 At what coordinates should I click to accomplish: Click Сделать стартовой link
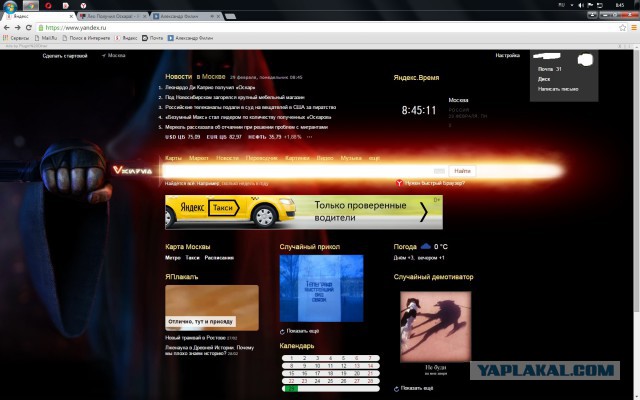pos(65,56)
